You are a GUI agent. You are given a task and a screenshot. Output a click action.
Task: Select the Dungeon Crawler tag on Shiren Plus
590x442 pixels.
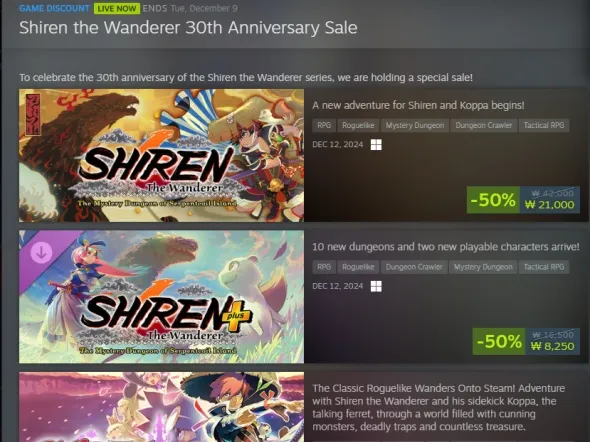(414, 267)
